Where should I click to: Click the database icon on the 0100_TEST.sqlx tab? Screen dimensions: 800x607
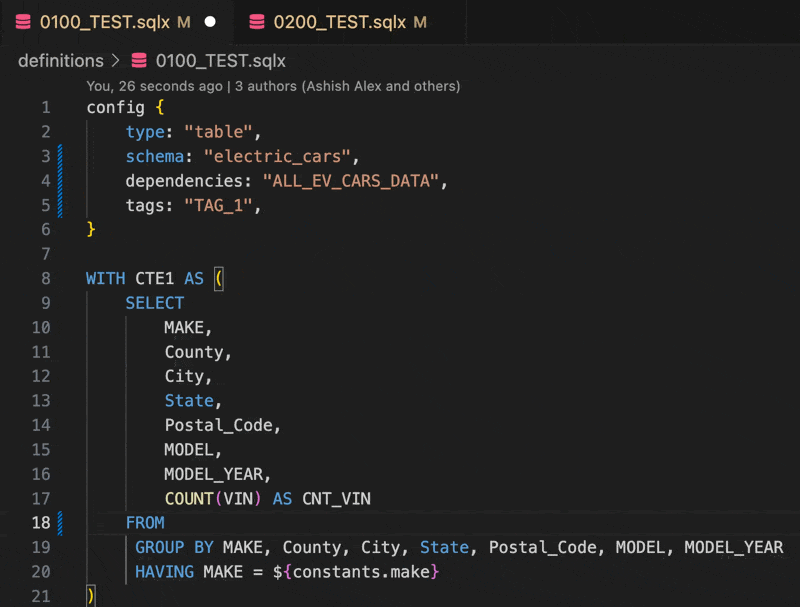point(22,20)
